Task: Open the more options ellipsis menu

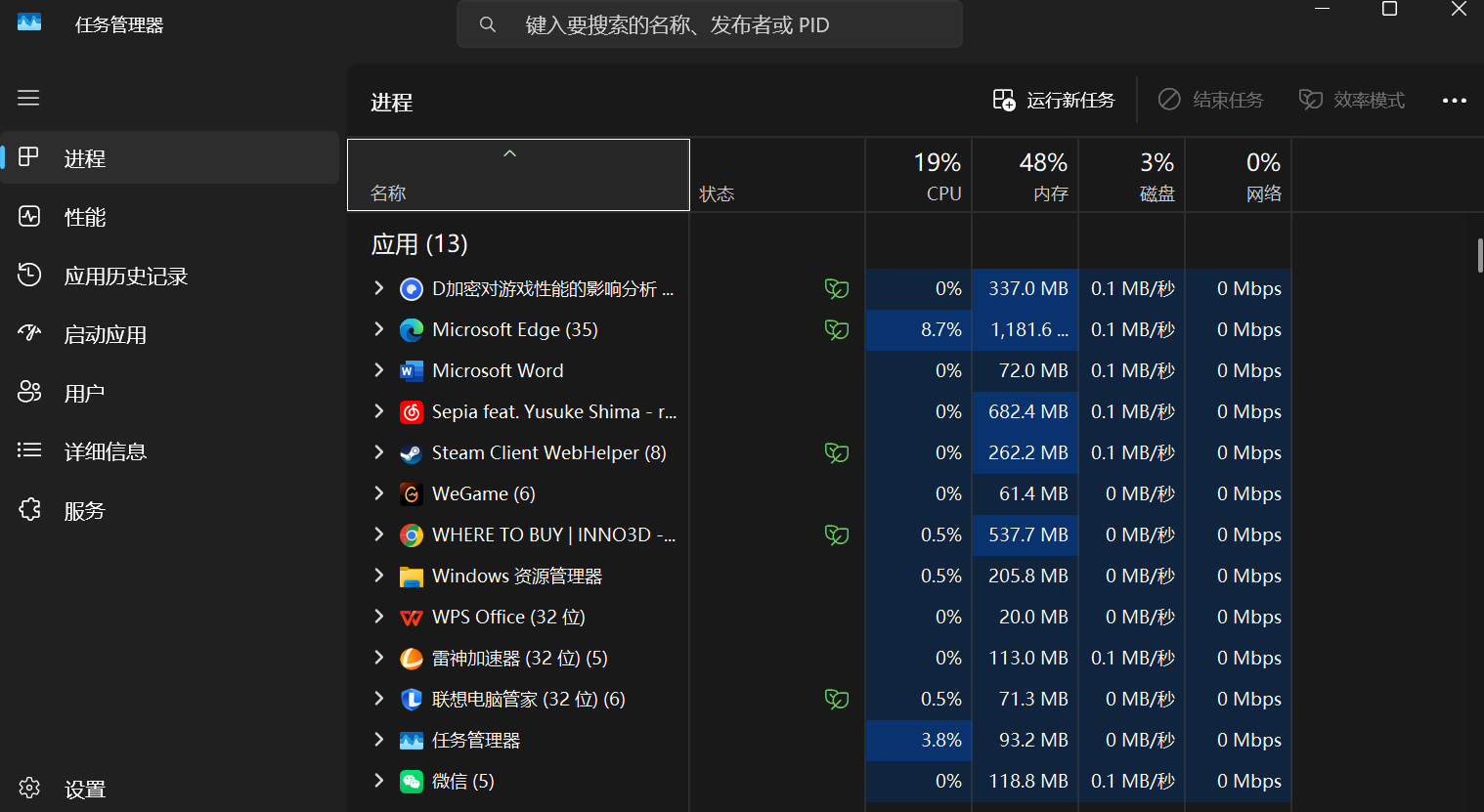Action: (1454, 101)
